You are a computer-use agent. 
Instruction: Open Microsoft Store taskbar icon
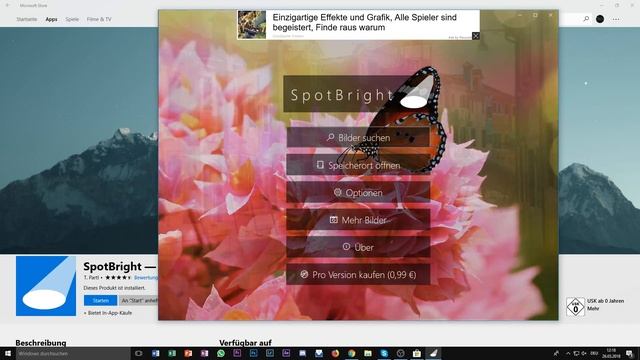(417, 353)
